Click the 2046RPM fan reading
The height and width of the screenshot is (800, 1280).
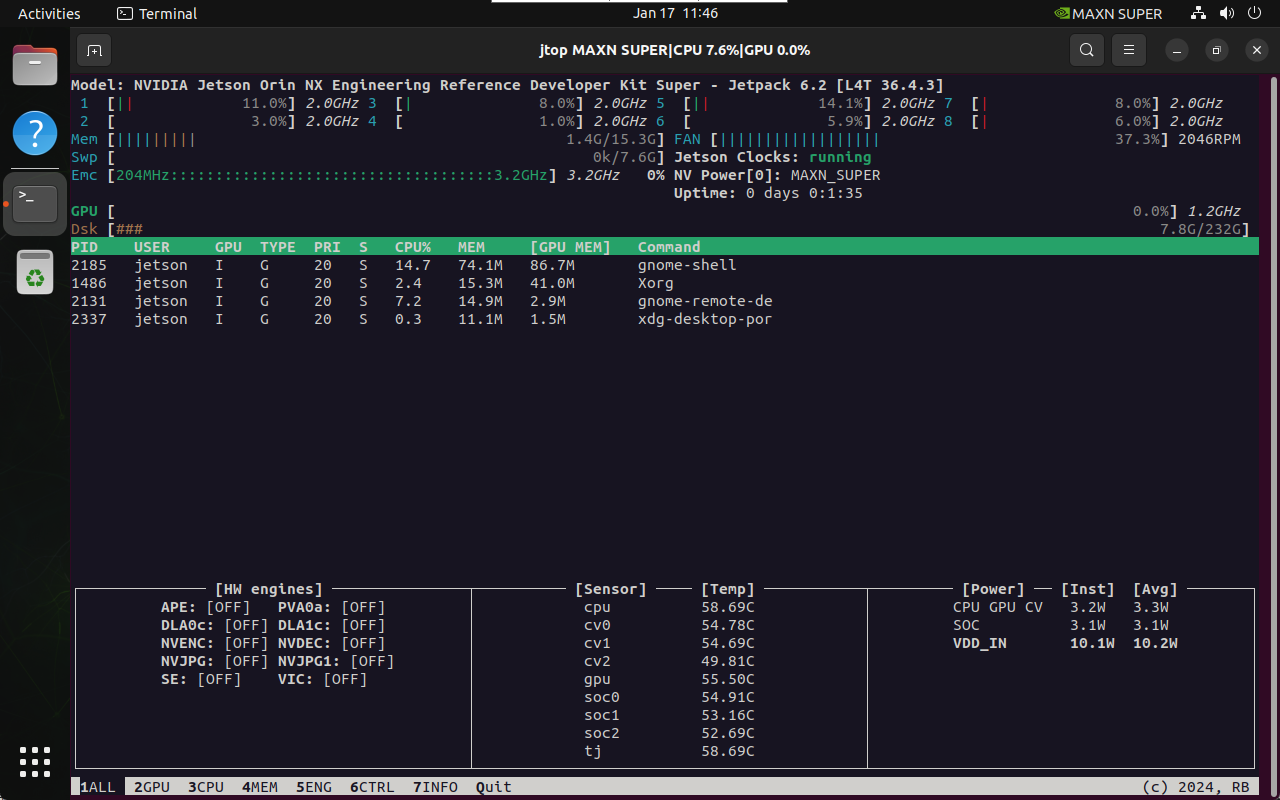click(1209, 139)
